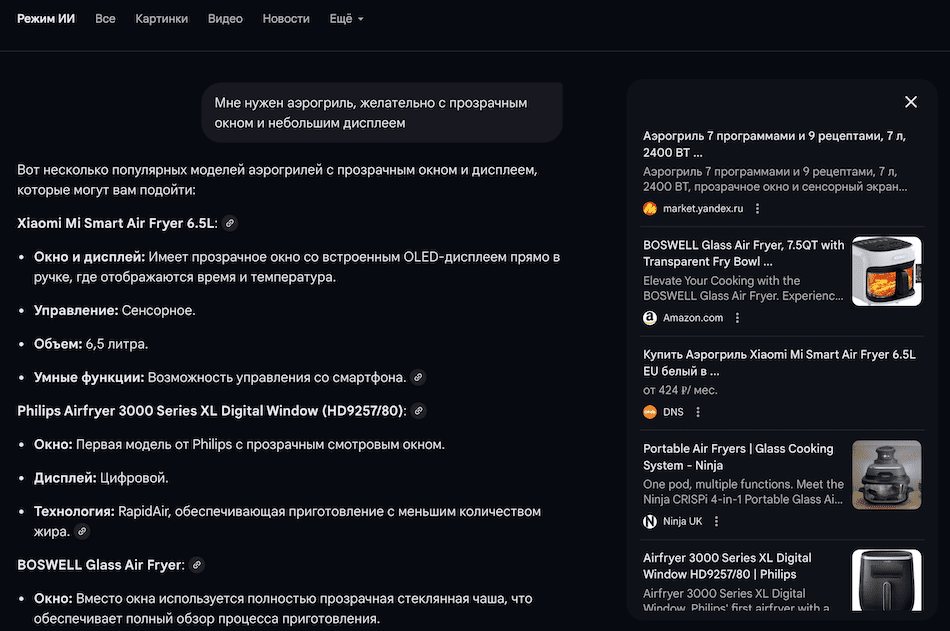Open the Новости tab
This screenshot has height=631, width=950.
pyautogui.click(x=286, y=19)
